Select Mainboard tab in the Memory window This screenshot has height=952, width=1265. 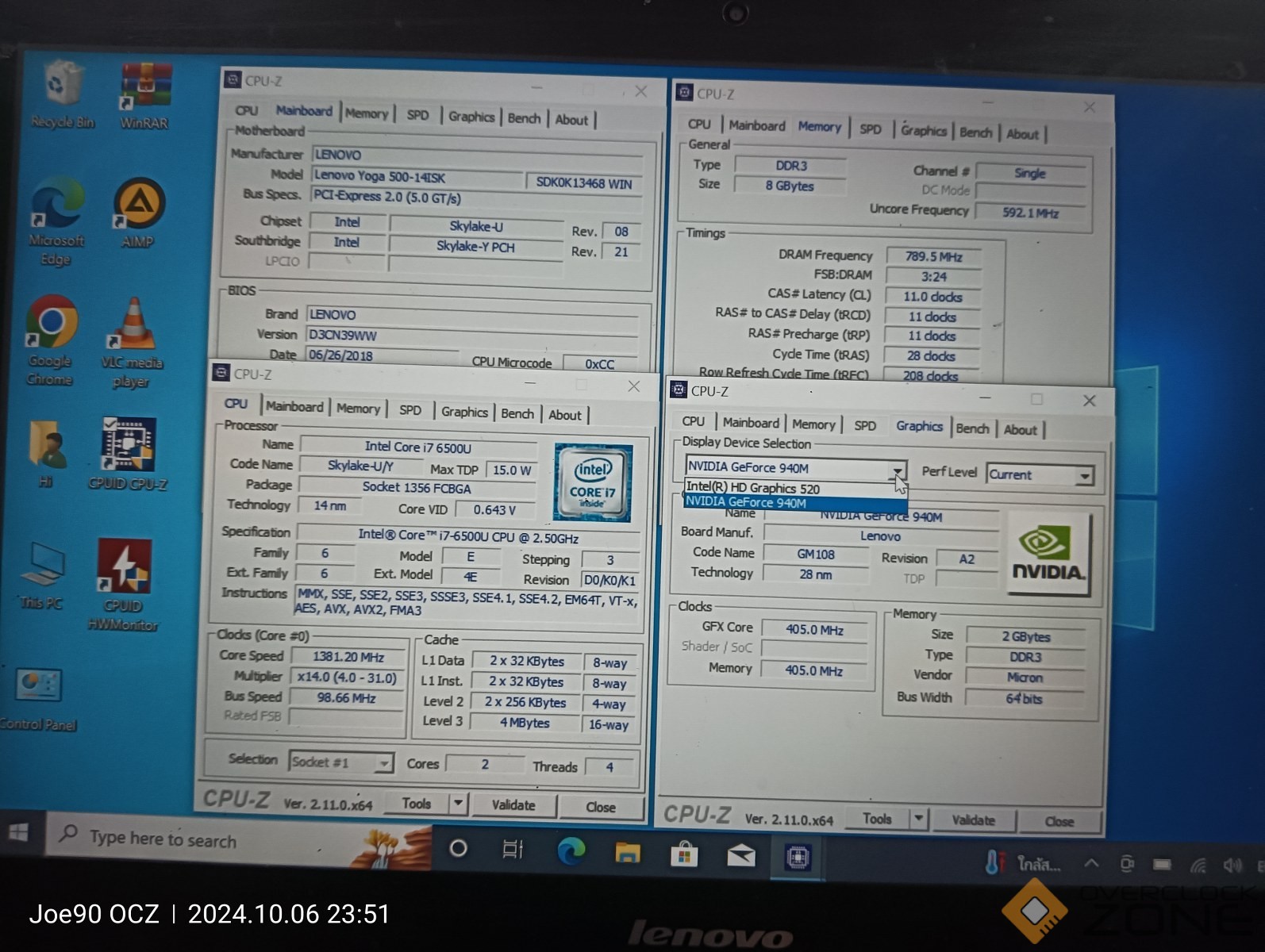pyautogui.click(x=757, y=125)
